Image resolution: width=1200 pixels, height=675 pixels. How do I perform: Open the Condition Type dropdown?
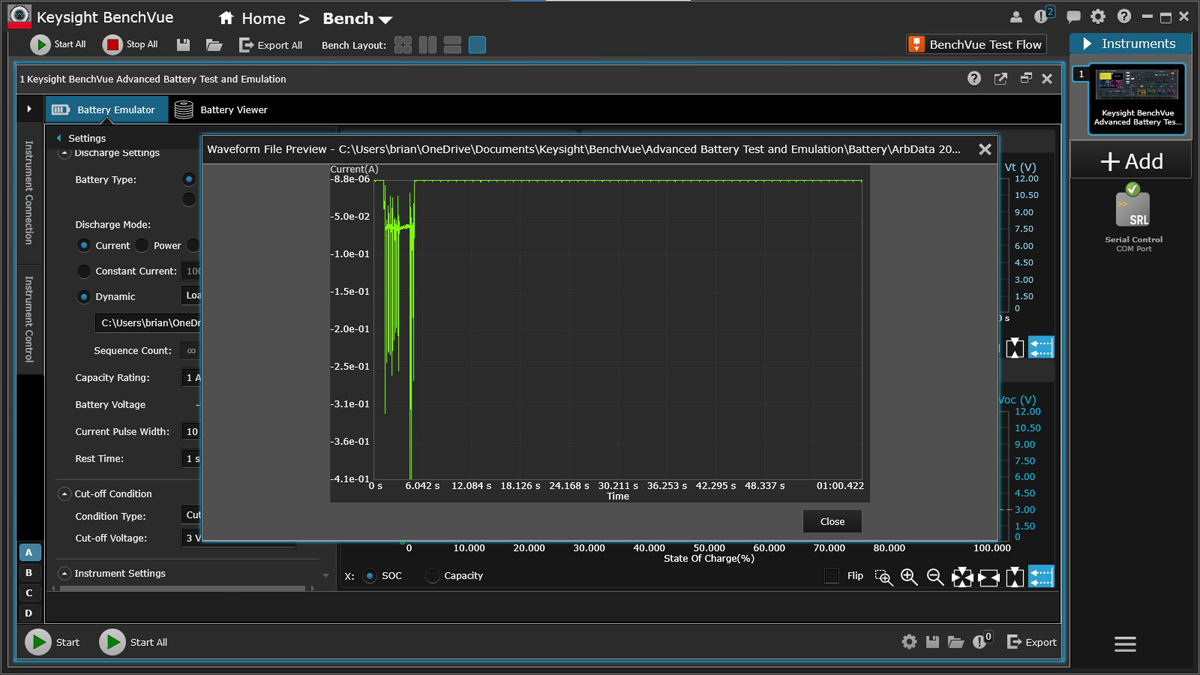coord(191,515)
